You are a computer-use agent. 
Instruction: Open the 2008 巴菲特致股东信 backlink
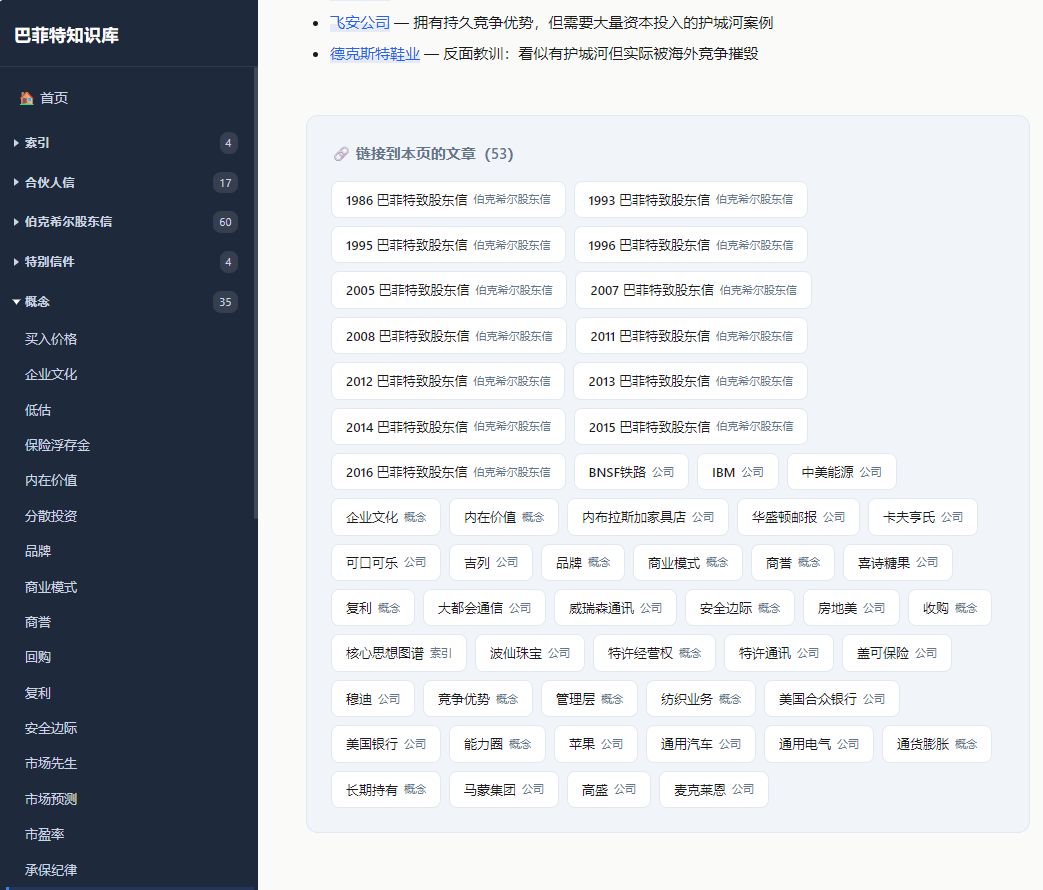tap(449, 336)
